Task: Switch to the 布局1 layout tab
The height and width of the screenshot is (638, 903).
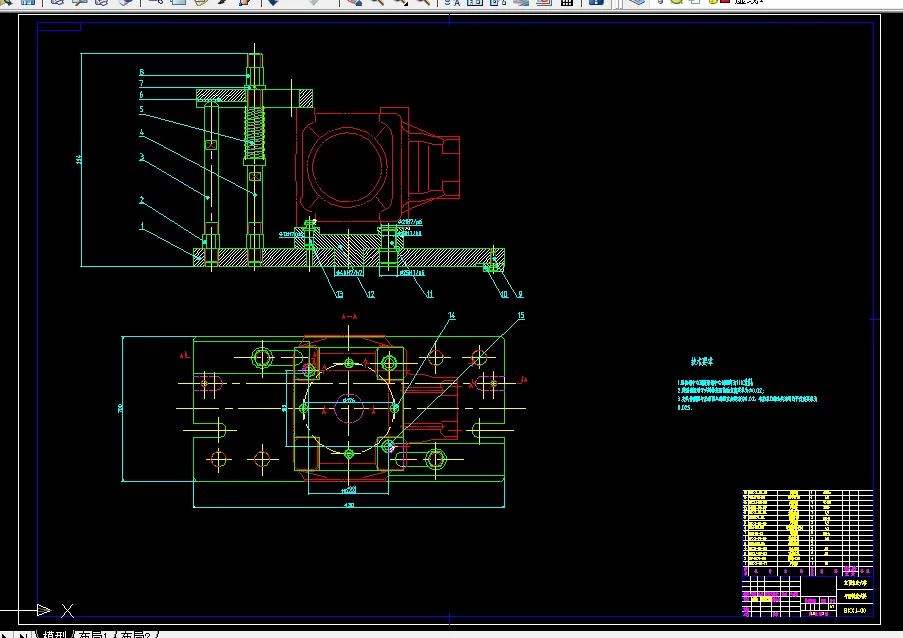Action: point(93,635)
